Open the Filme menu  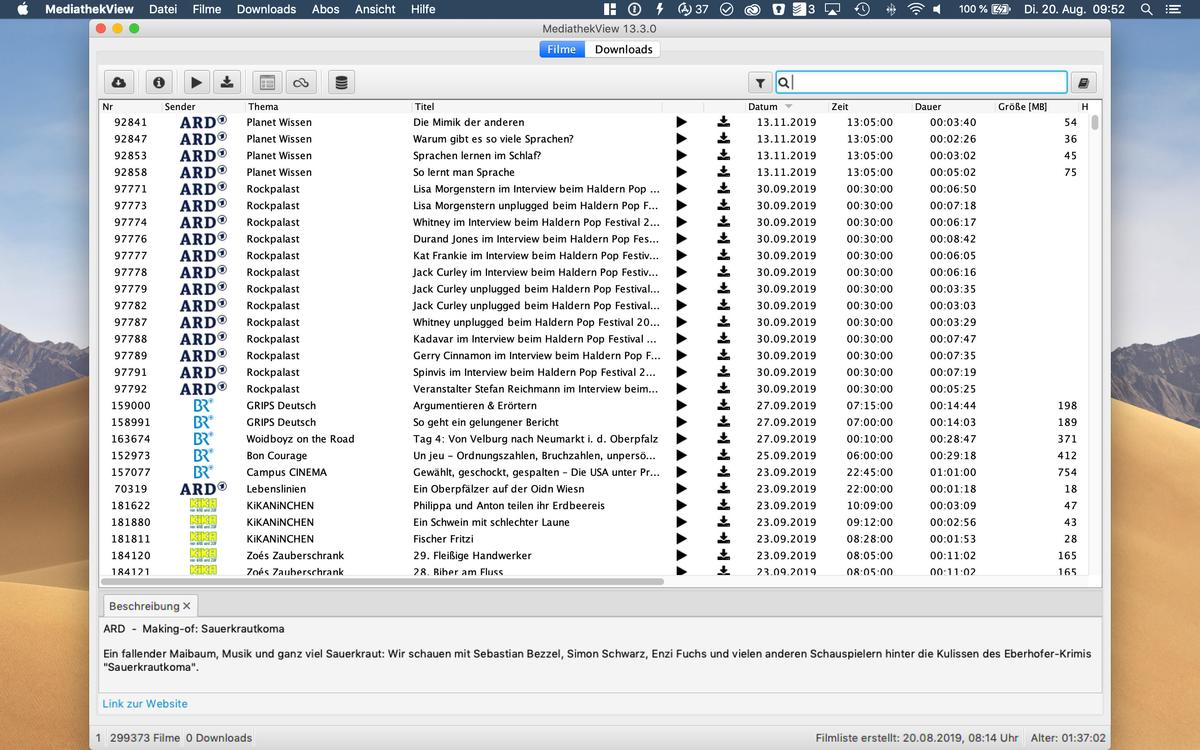207,9
